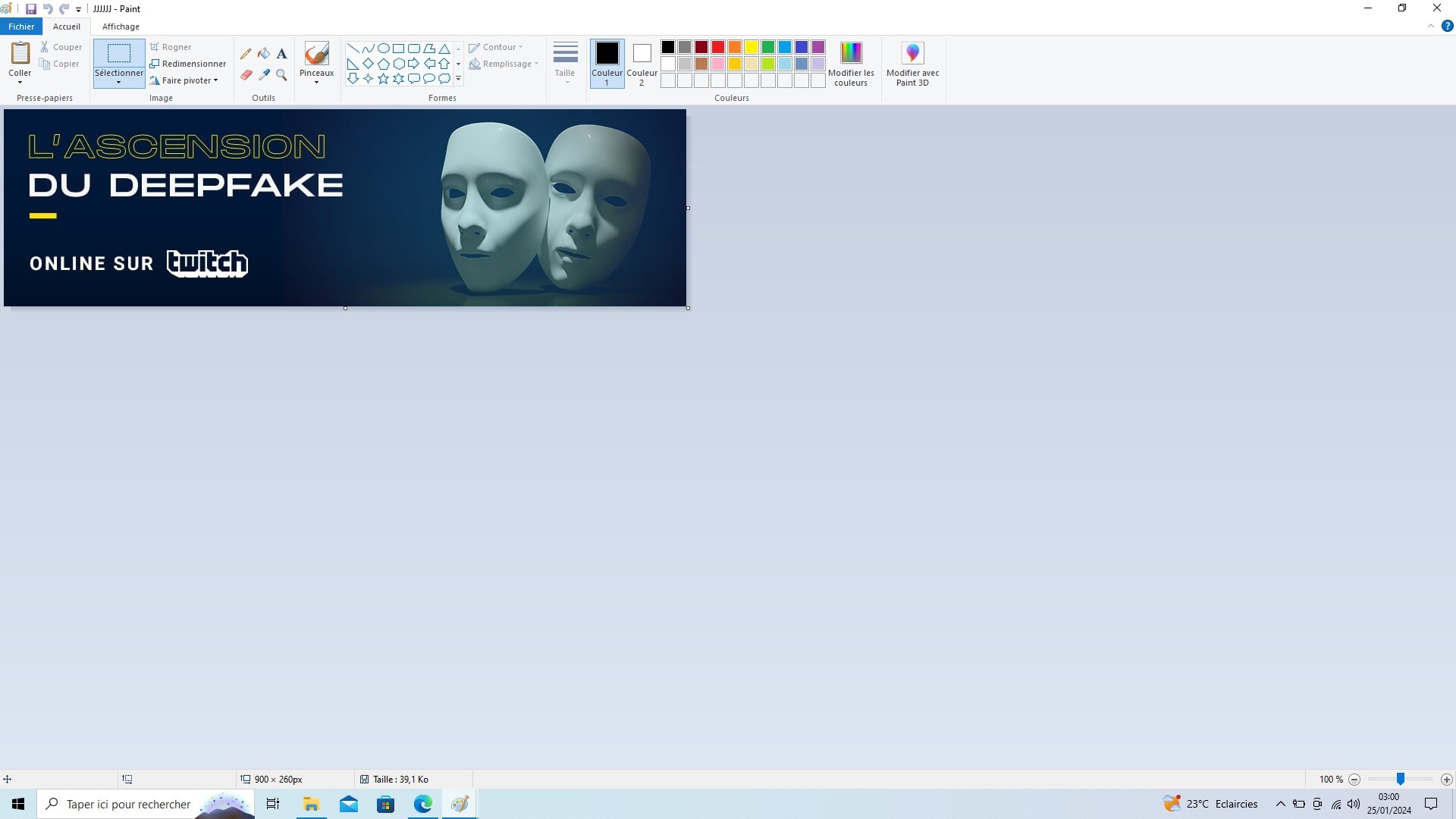This screenshot has height=819, width=1456.
Task: Switch to the Affichage tab
Action: (x=121, y=27)
